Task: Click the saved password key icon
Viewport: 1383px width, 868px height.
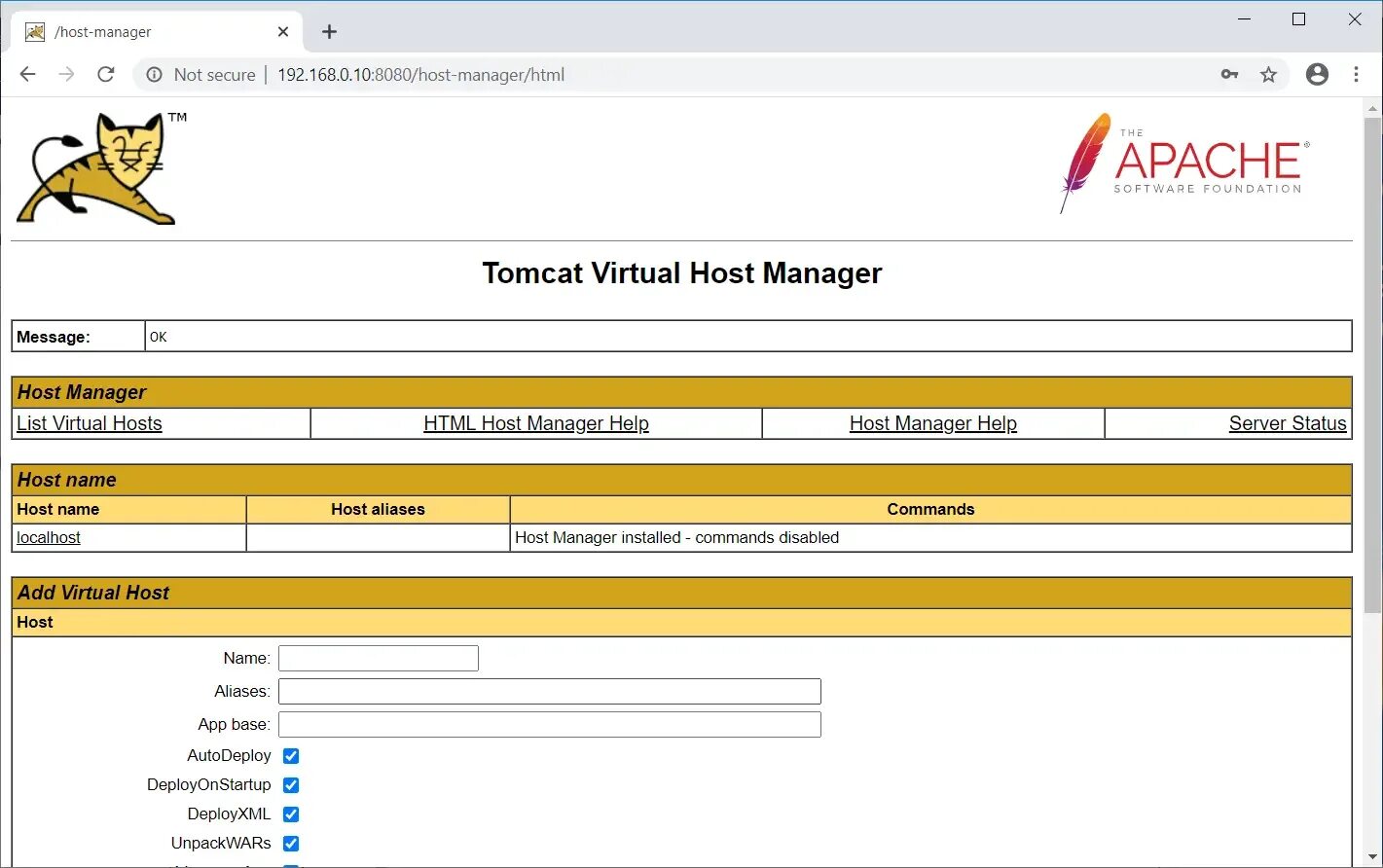Action: click(x=1229, y=75)
